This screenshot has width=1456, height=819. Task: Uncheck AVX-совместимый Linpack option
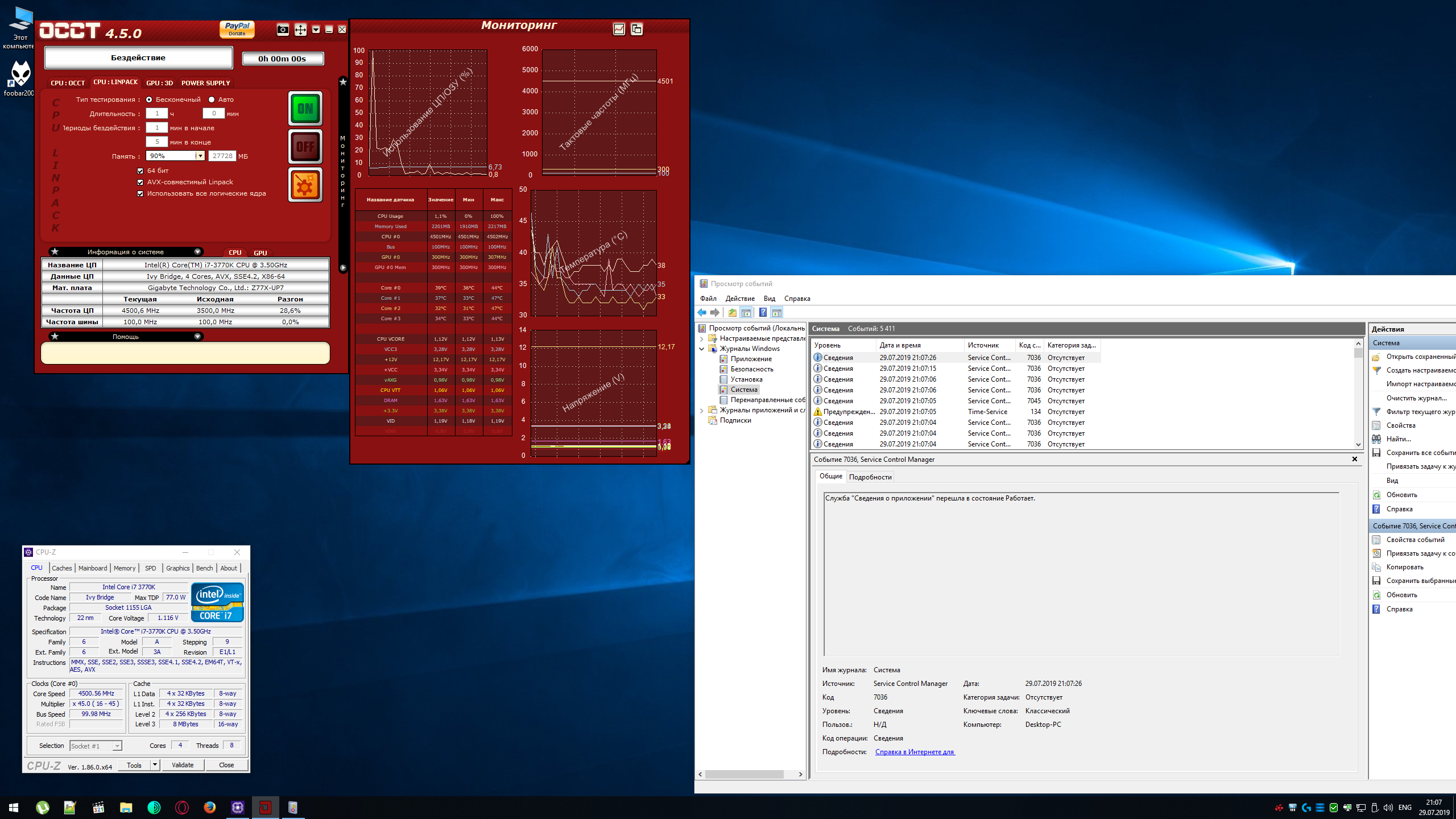coord(140,182)
